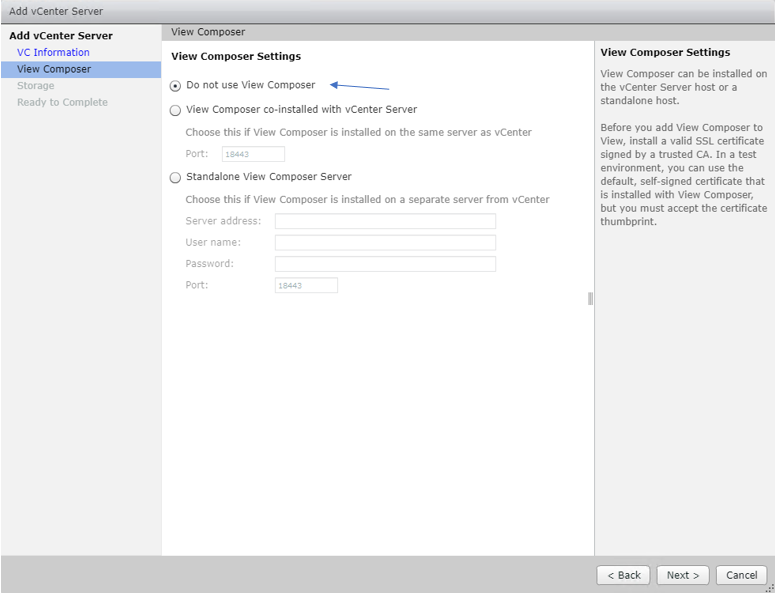Go to the VC Information step link
Viewport: 776px width, 593px height.
click(x=53, y=52)
